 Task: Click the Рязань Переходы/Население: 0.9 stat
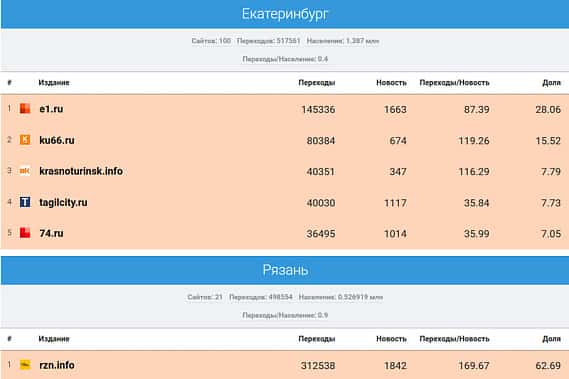[x=285, y=315]
